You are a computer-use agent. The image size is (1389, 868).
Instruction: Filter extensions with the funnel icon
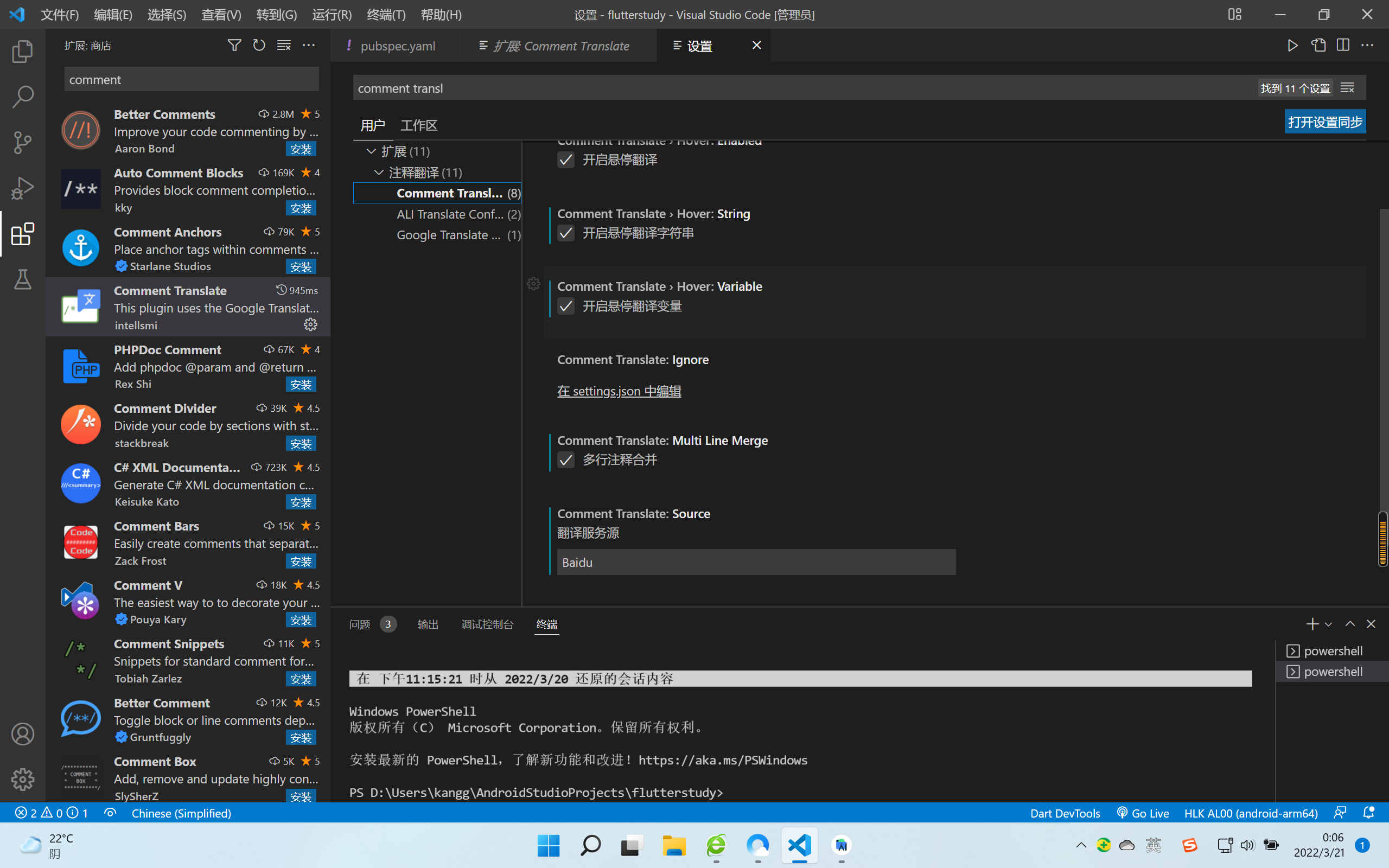[234, 46]
